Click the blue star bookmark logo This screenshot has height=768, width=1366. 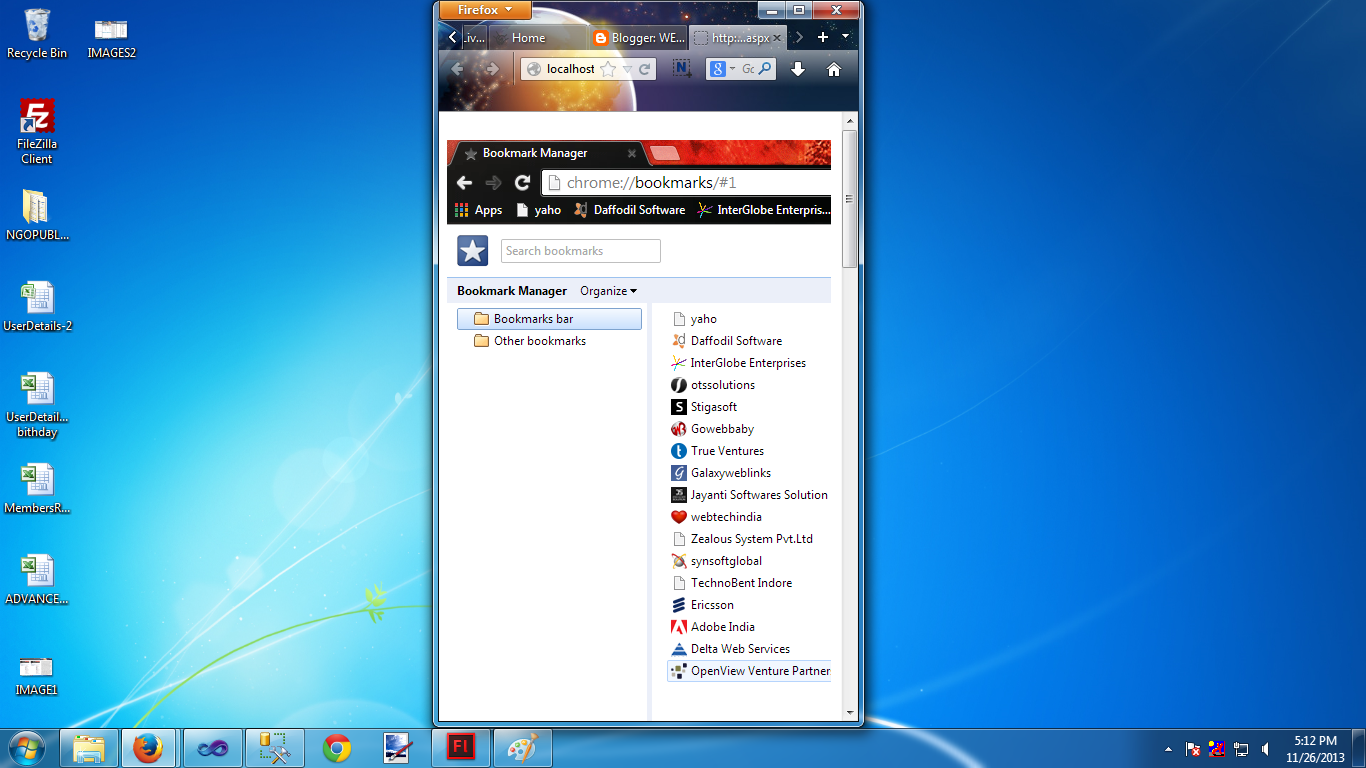pyautogui.click(x=473, y=251)
